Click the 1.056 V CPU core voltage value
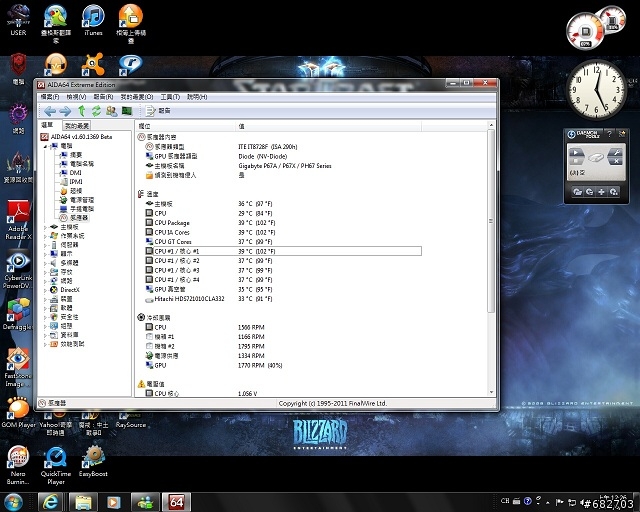 click(x=248, y=394)
